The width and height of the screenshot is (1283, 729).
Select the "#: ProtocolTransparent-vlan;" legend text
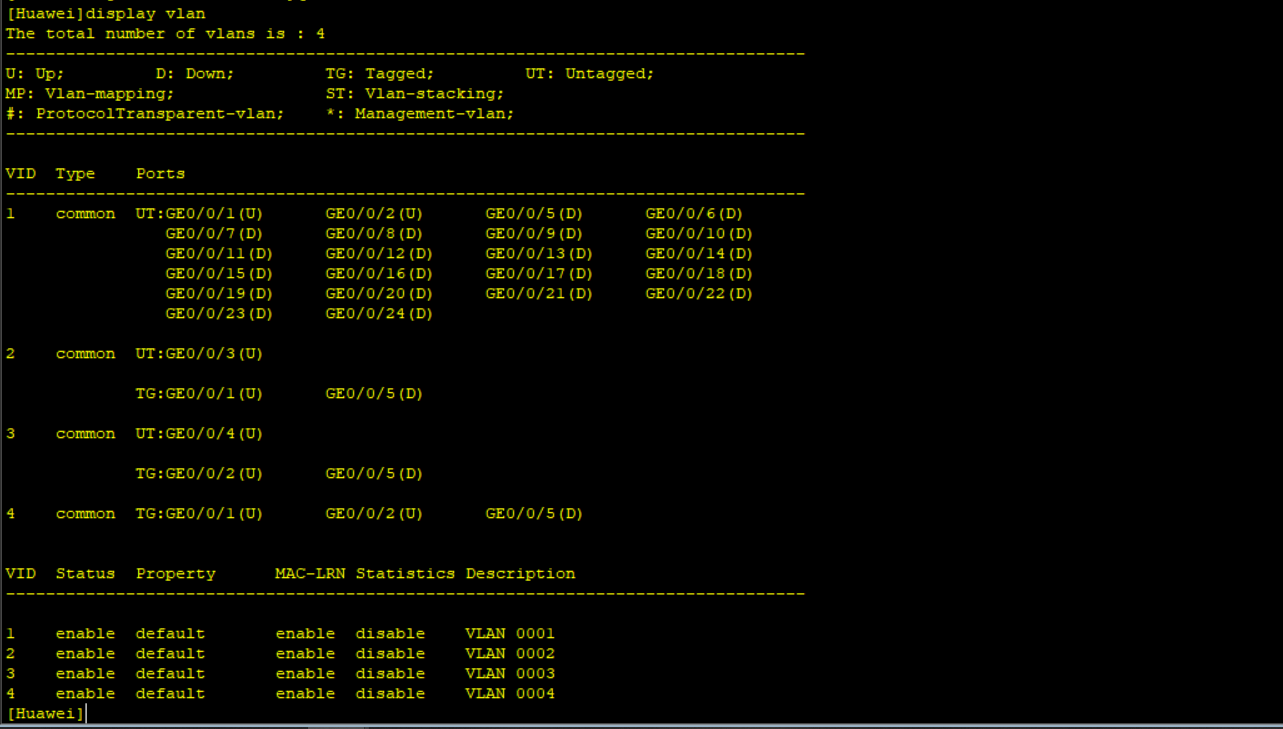pos(145,113)
